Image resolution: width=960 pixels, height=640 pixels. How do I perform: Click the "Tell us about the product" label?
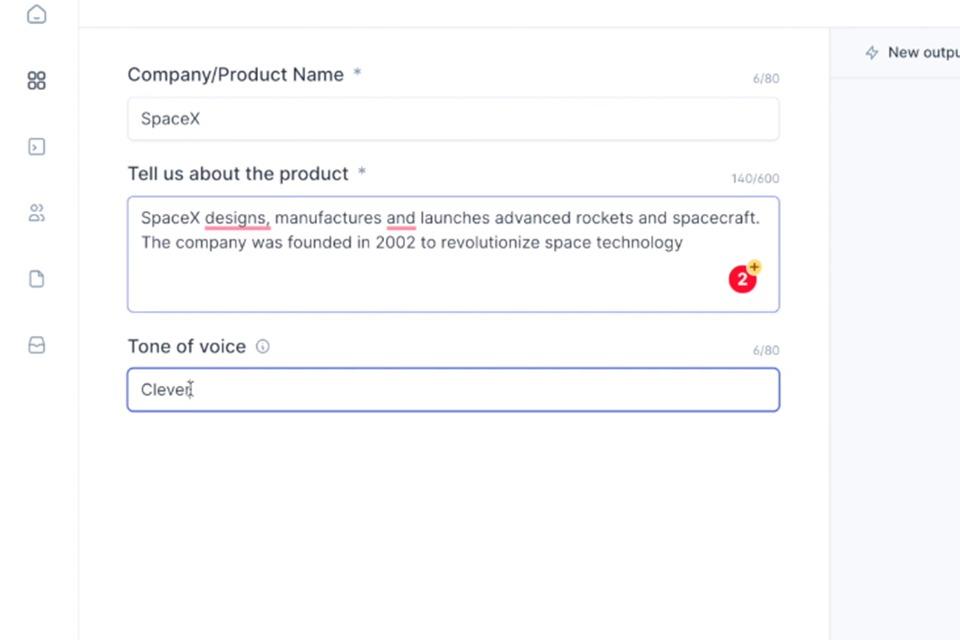(238, 174)
